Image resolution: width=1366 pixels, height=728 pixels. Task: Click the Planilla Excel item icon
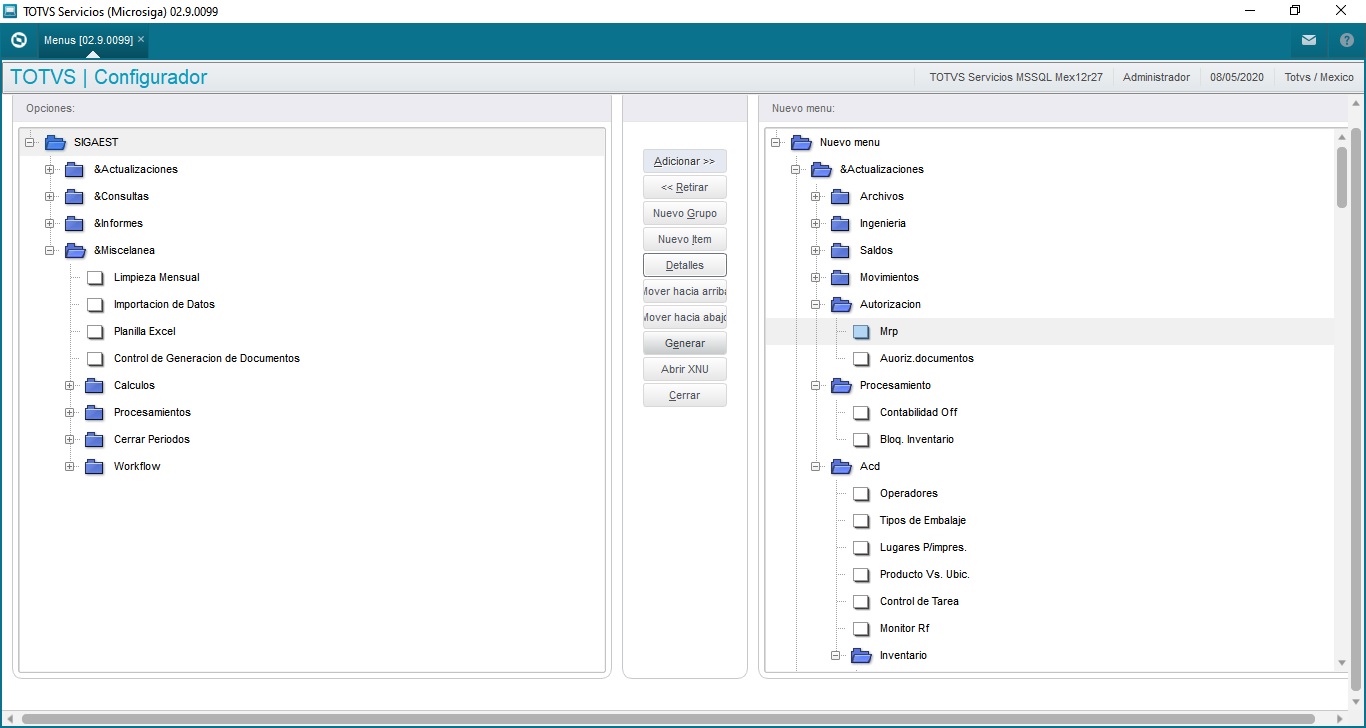pos(95,331)
